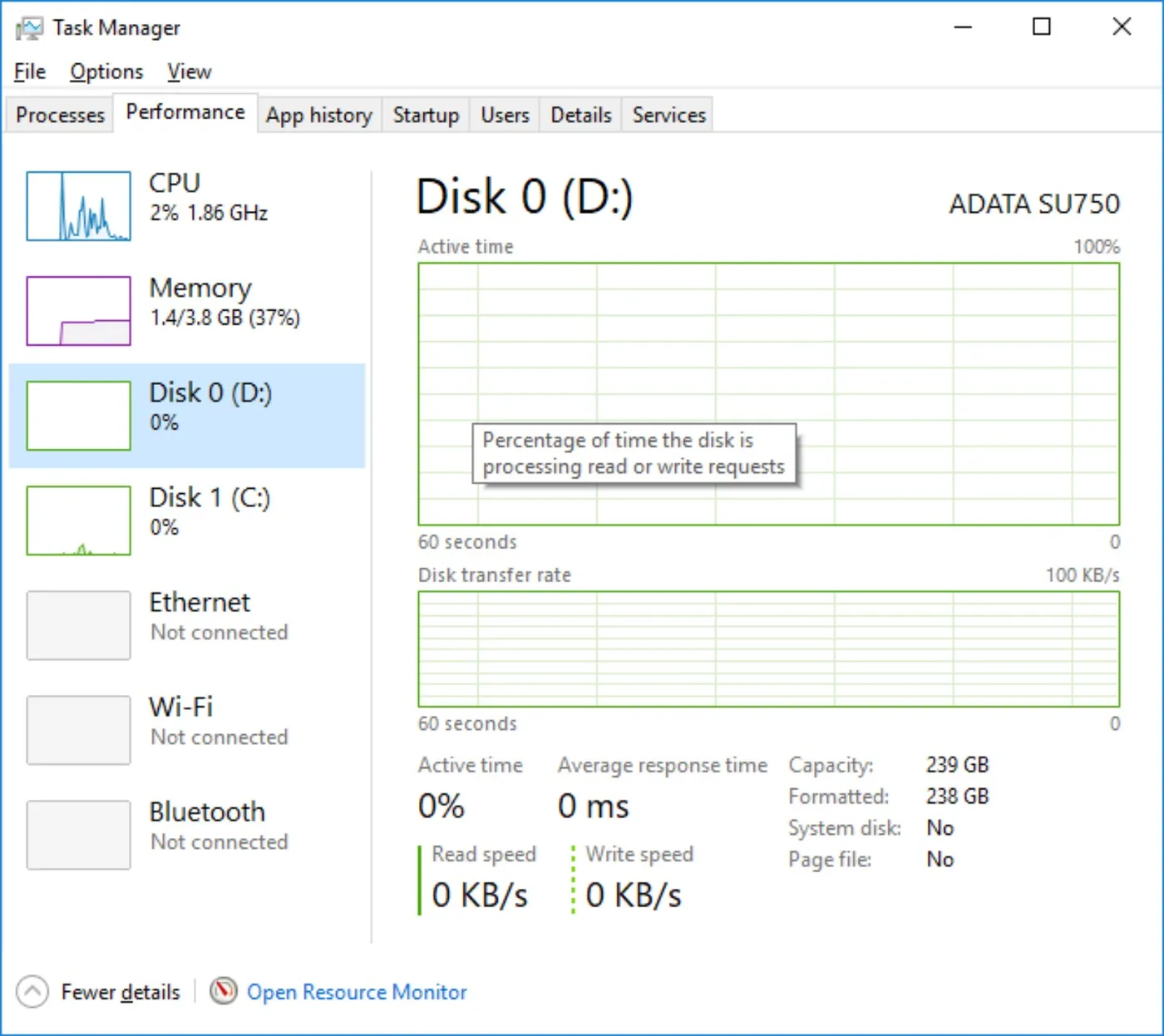Viewport: 1164px width, 1036px height.
Task: Select the Ethernet graph thumbnail
Action: tap(78, 625)
